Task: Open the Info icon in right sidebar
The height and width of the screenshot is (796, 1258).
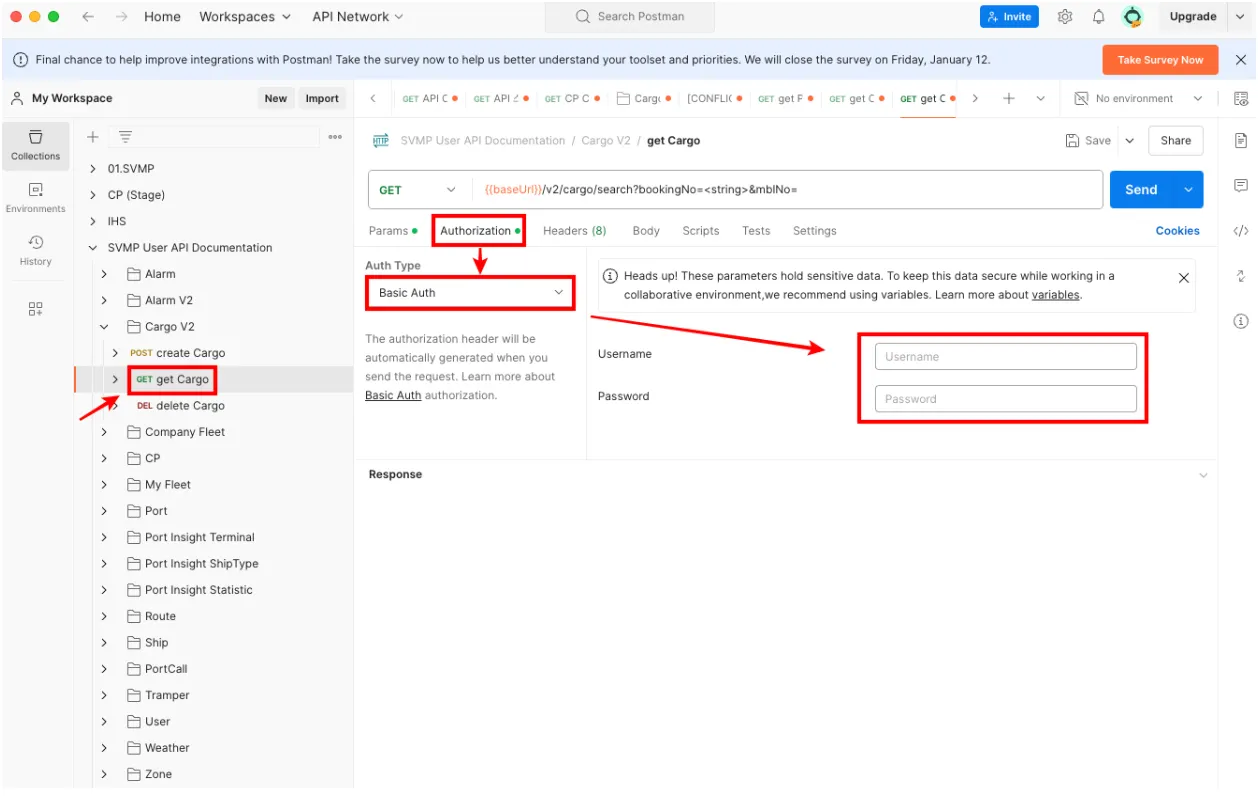Action: [x=1241, y=321]
